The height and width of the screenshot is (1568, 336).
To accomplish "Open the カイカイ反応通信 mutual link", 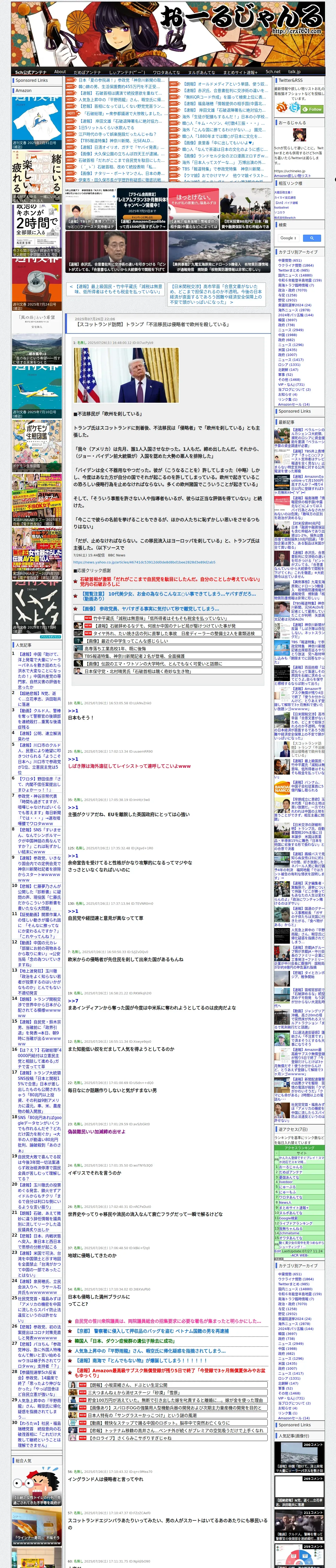I will click(285, 197).
